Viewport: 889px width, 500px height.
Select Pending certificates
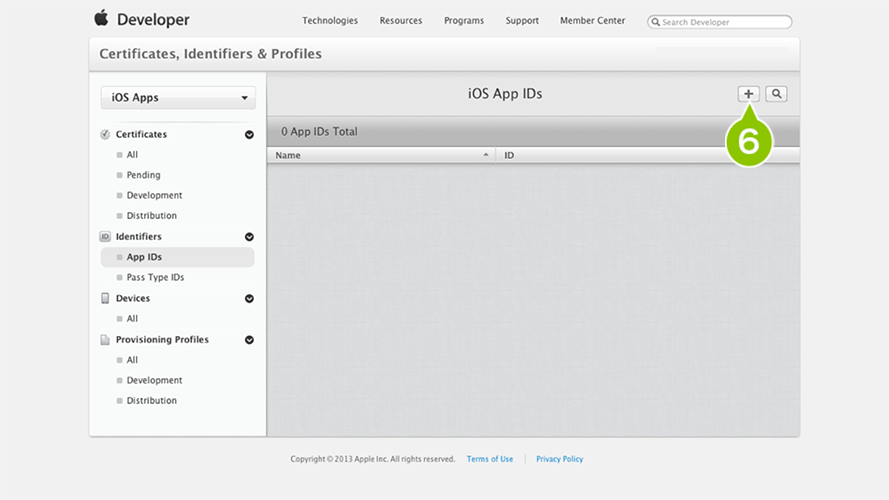coord(143,175)
